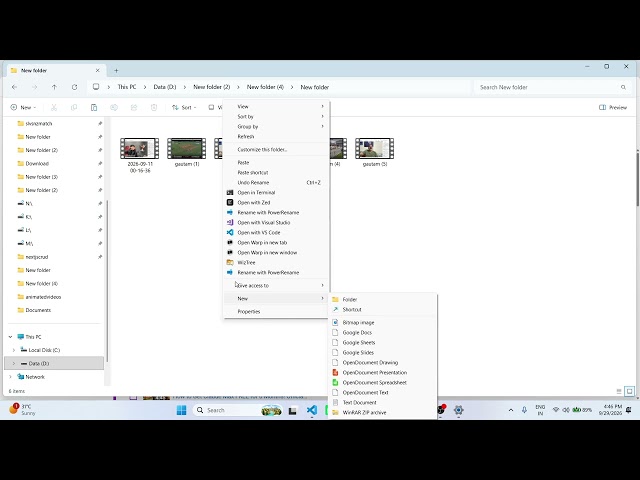This screenshot has width=640, height=480.
Task: Choose Open with Visual Studio
Action: (276, 222)
